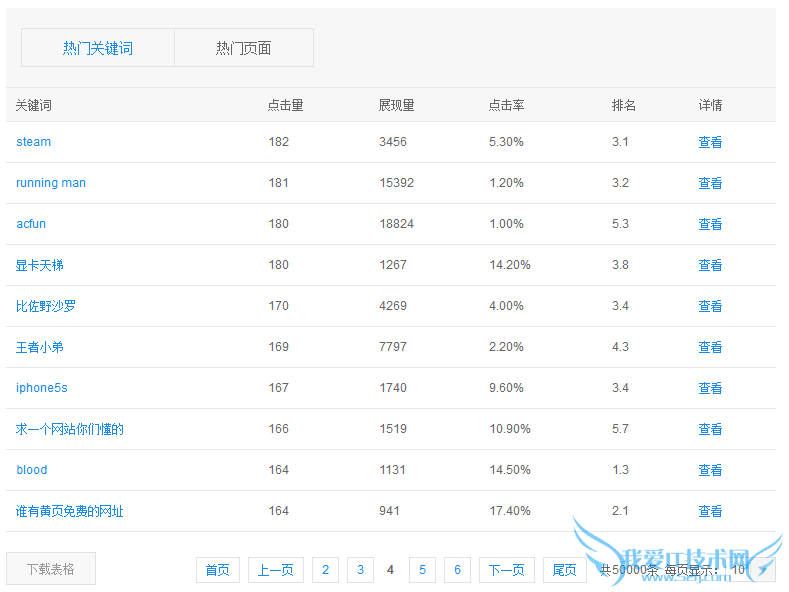789x592 pixels.
Task: Select click rate 9.60%
Action: click(506, 388)
